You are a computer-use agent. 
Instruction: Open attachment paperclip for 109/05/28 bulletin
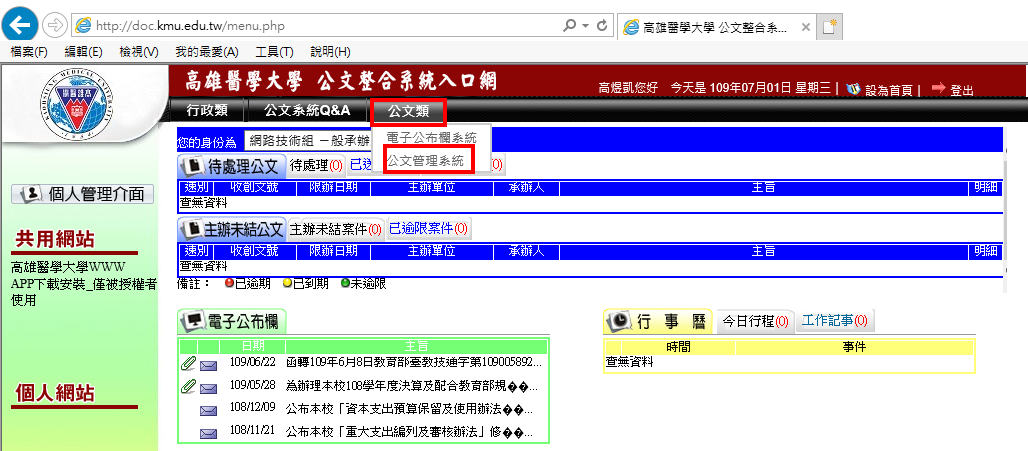[x=188, y=386]
